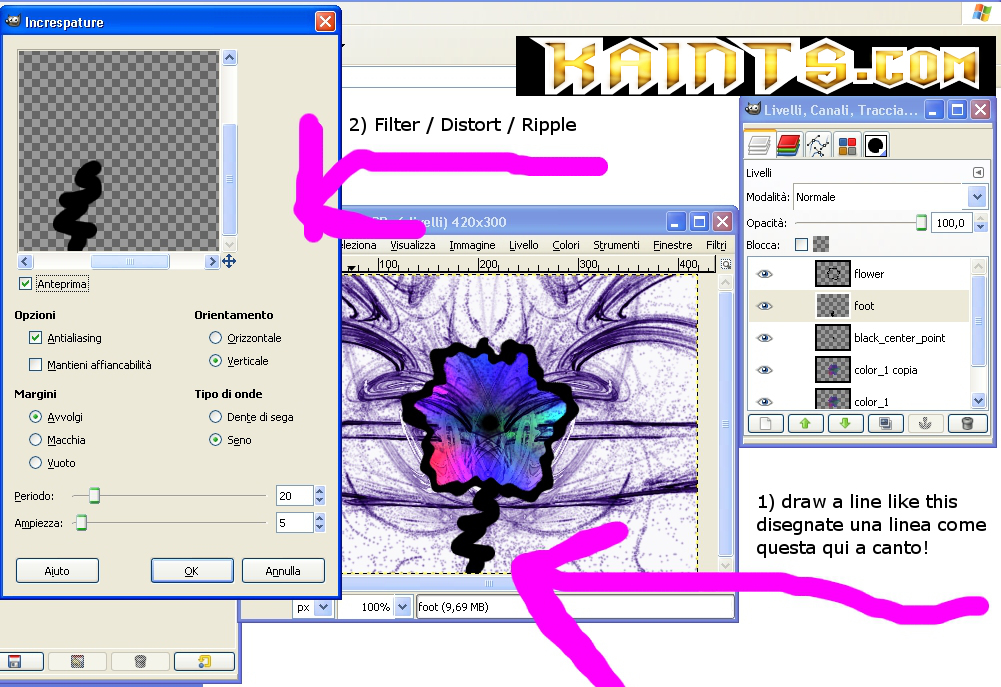This screenshot has height=687, width=1001.
Task: Click the magnifier icon at the ruler corner
Action: pos(726,264)
